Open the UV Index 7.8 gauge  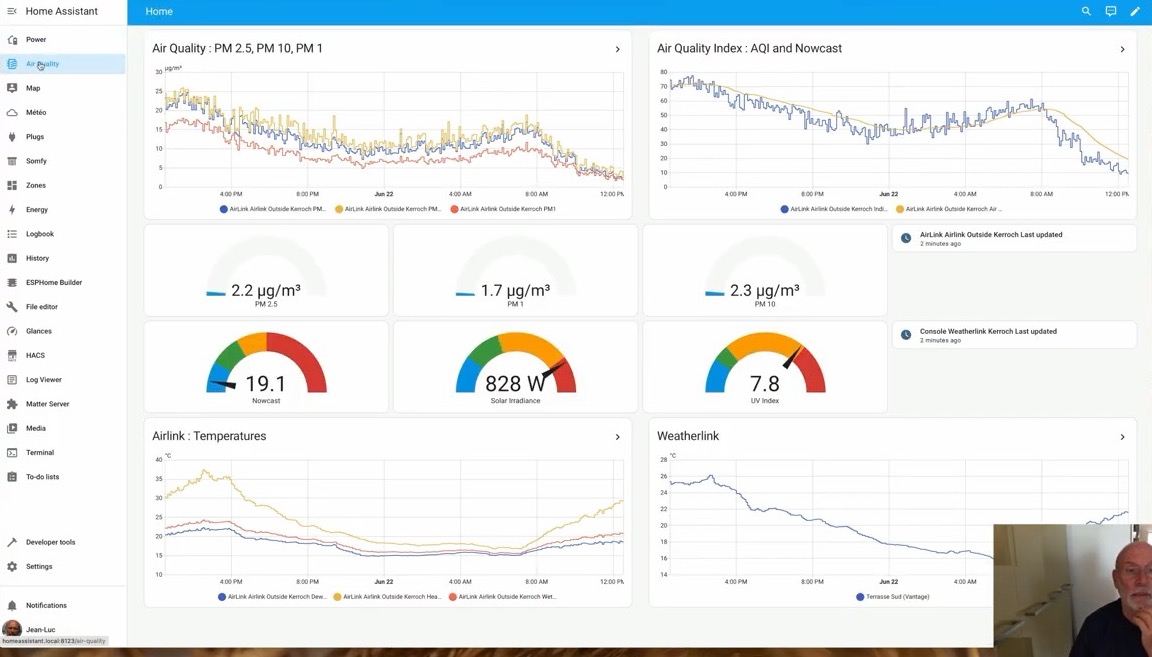tap(765, 367)
